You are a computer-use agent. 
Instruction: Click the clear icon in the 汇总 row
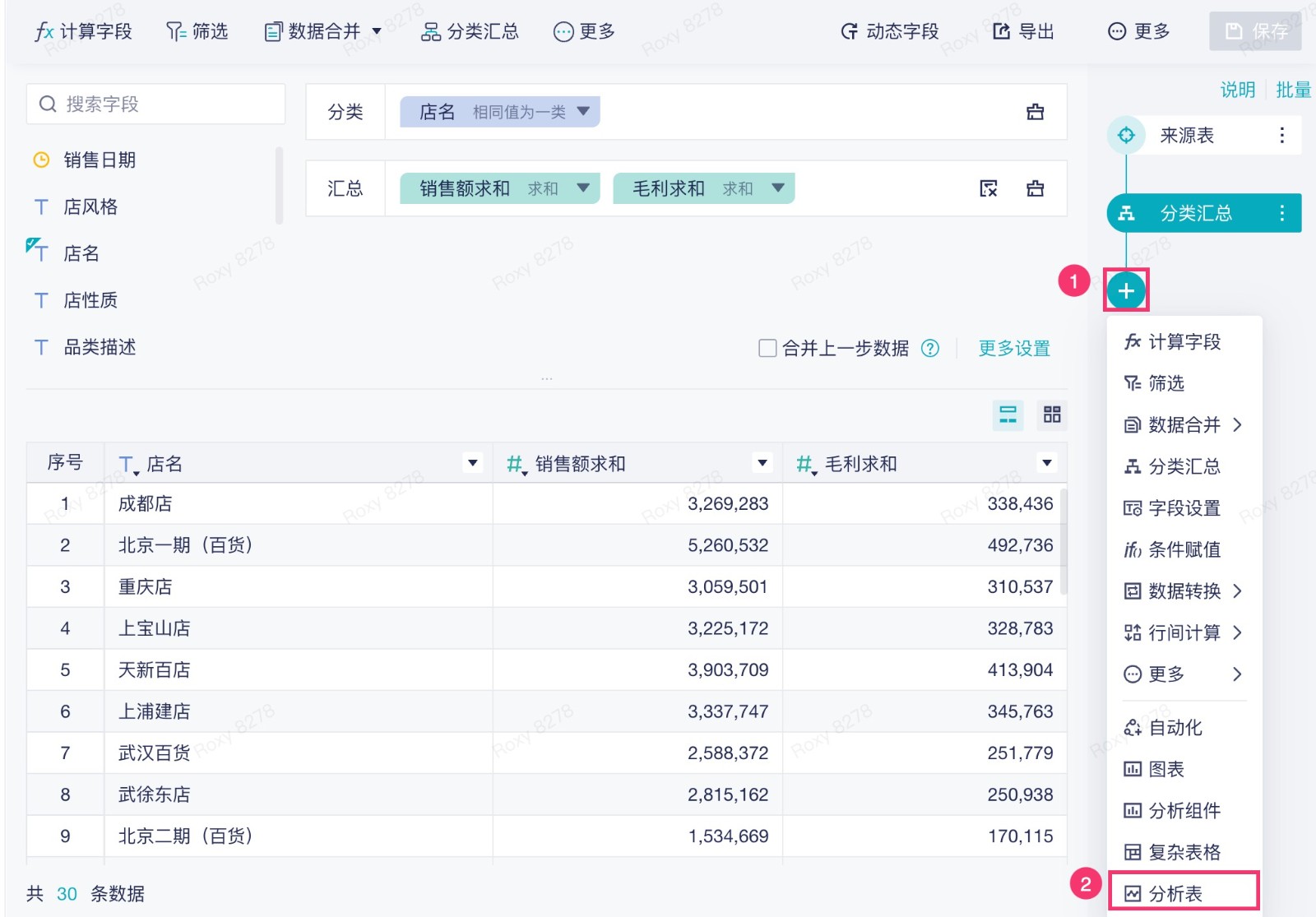click(989, 188)
